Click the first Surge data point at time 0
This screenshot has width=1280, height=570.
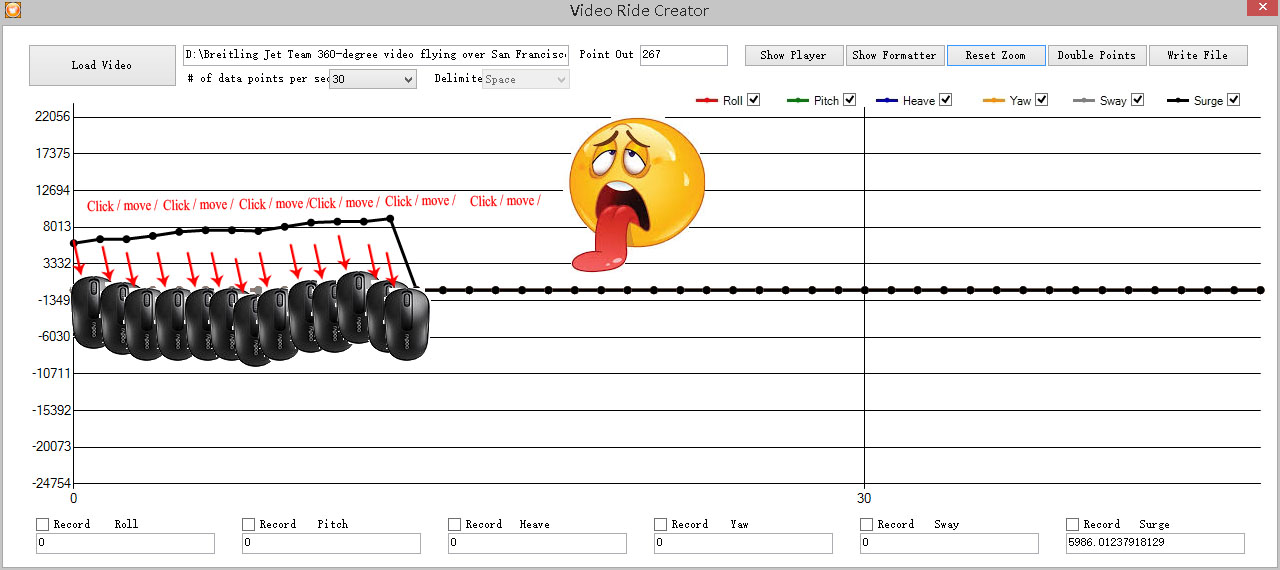coord(73,243)
